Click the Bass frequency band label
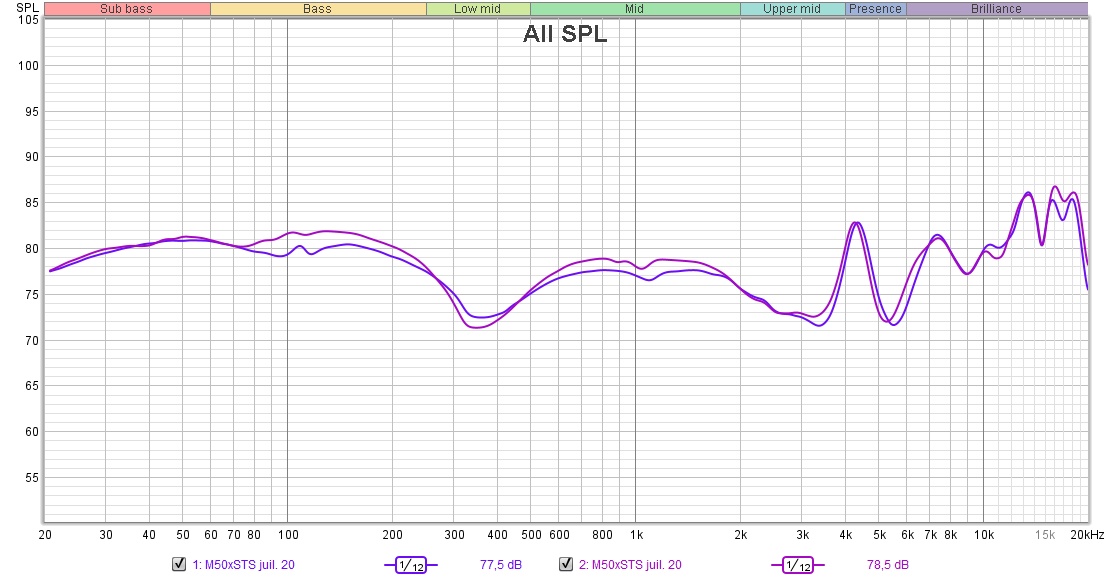The width and height of the screenshot is (1110, 579). (318, 8)
